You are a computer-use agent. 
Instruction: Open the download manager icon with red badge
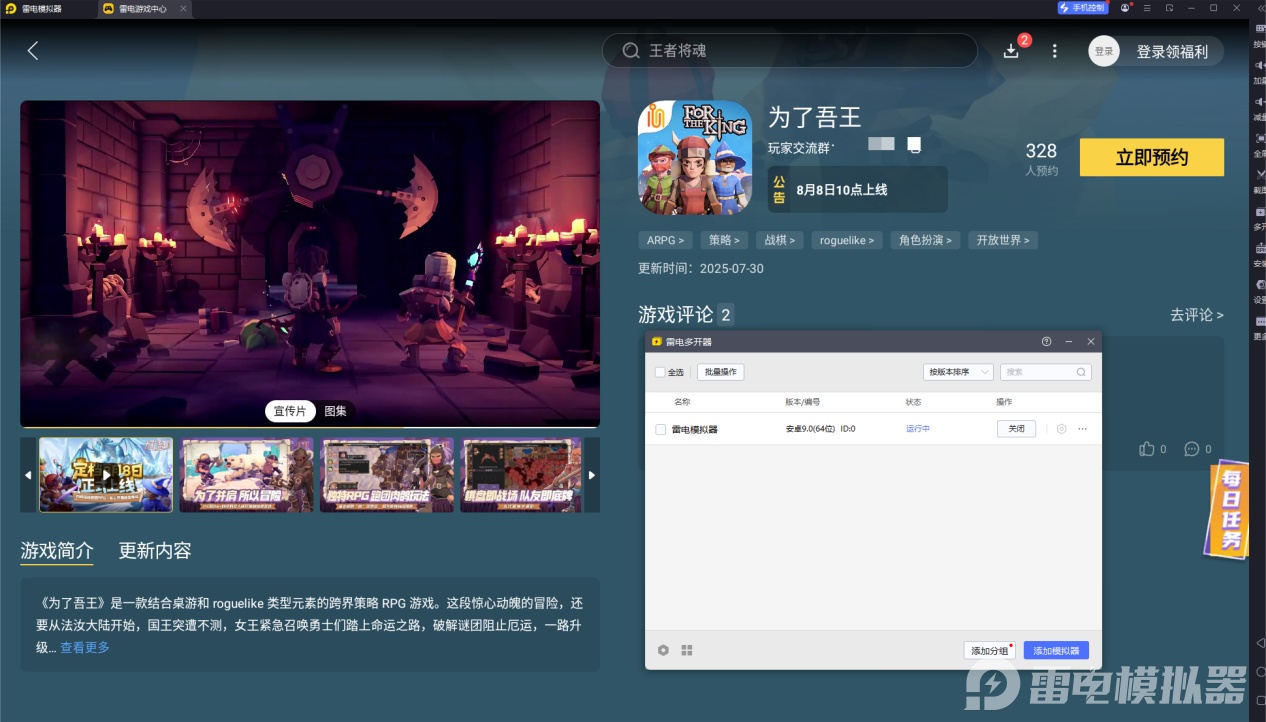[x=1011, y=50]
